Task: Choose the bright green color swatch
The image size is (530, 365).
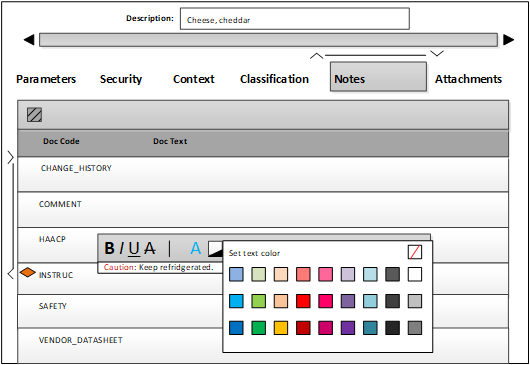Action: pos(259,301)
